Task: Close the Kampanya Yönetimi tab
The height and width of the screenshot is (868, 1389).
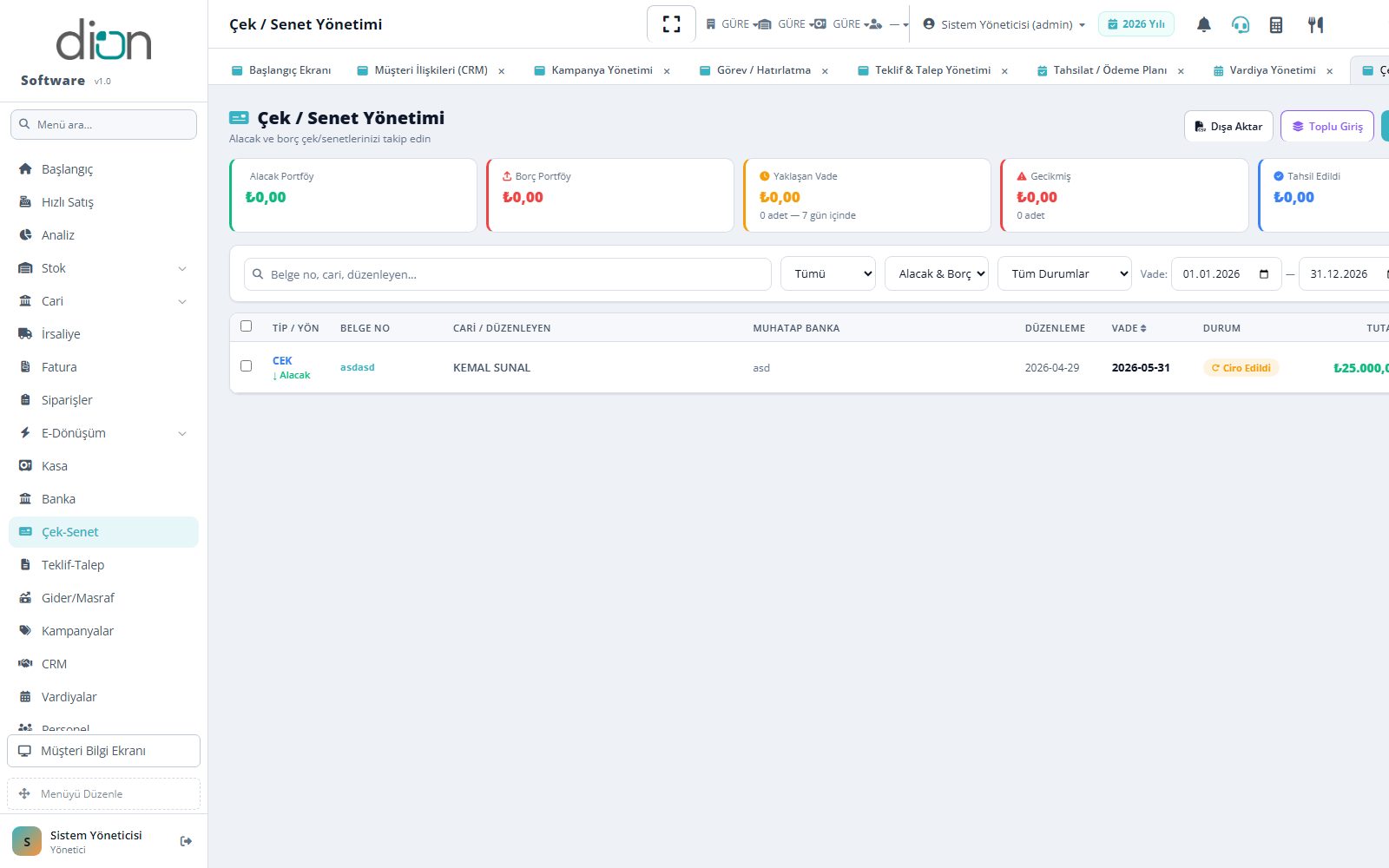Action: tap(667, 71)
